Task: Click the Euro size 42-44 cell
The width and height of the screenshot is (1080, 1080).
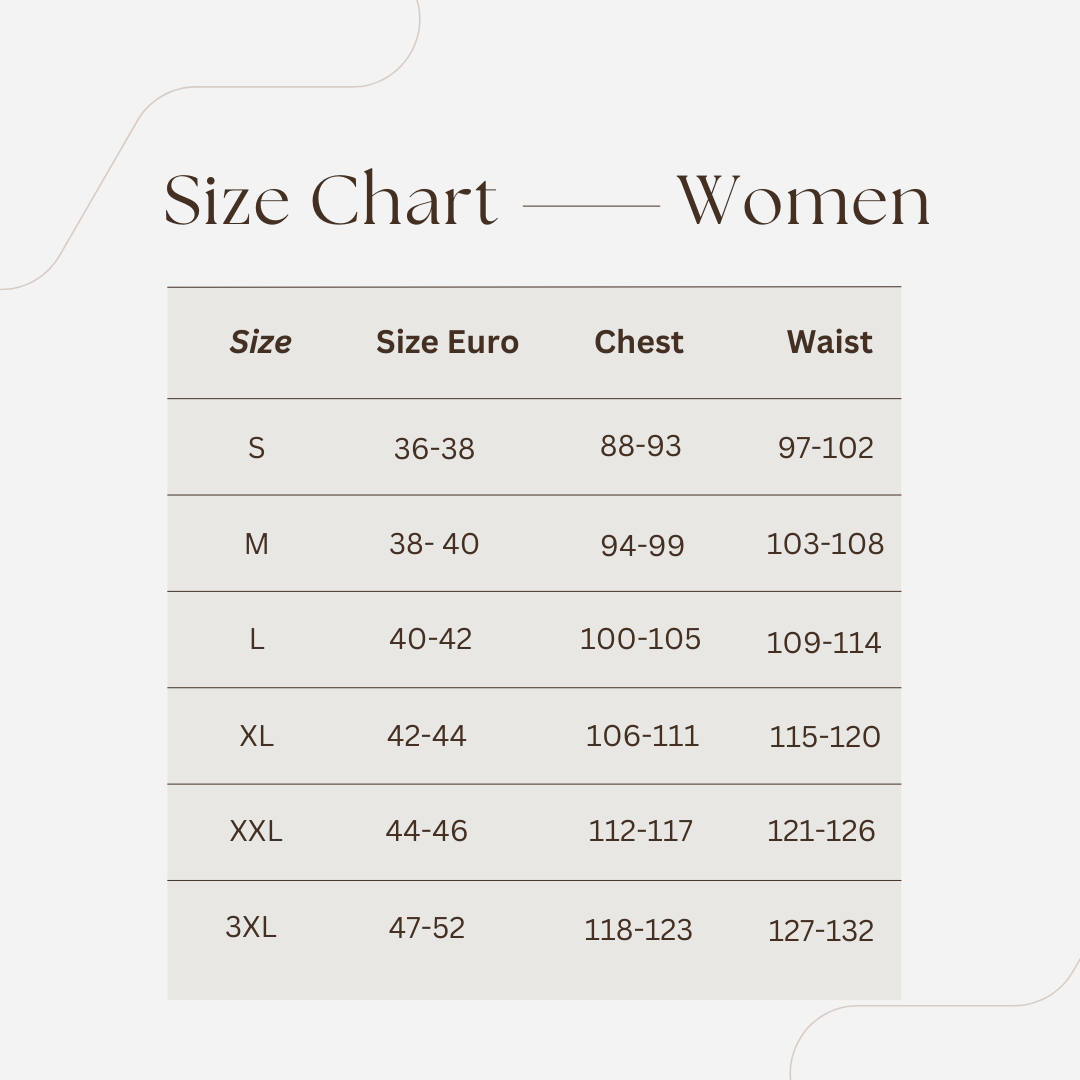Action: click(x=427, y=736)
